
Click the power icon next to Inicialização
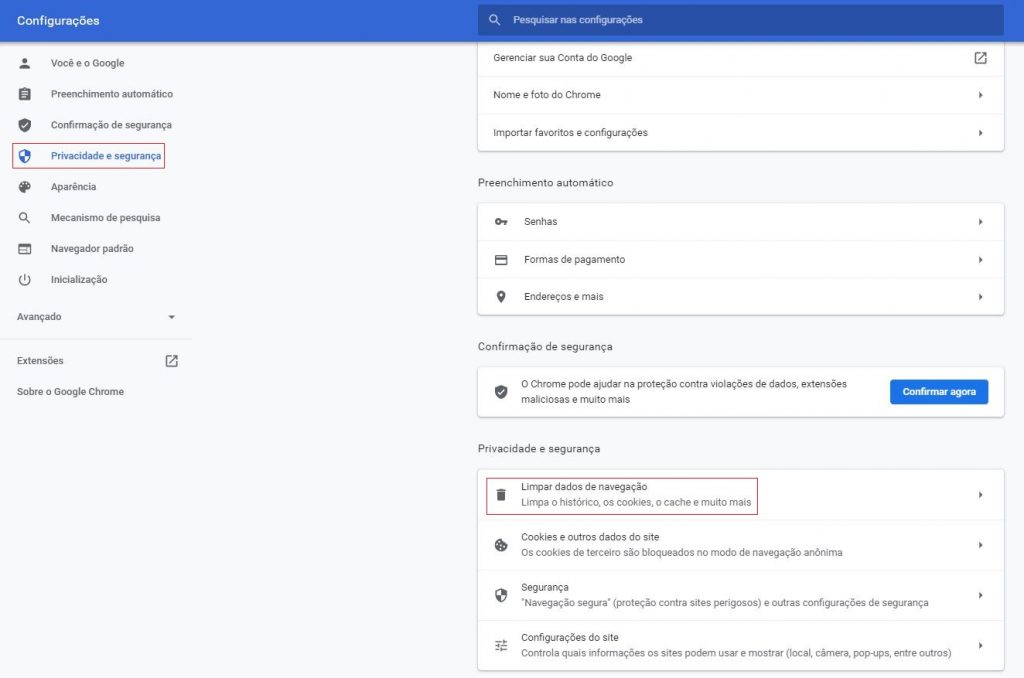coord(24,279)
